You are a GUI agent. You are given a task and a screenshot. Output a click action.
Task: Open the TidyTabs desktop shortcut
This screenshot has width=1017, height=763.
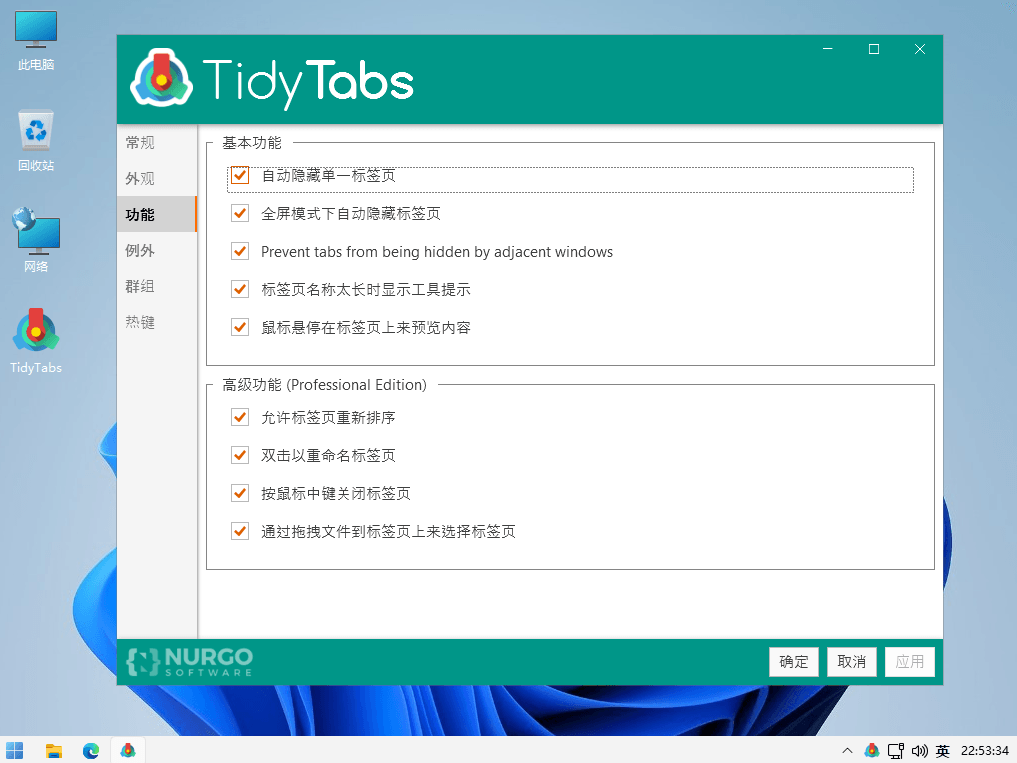[36, 342]
